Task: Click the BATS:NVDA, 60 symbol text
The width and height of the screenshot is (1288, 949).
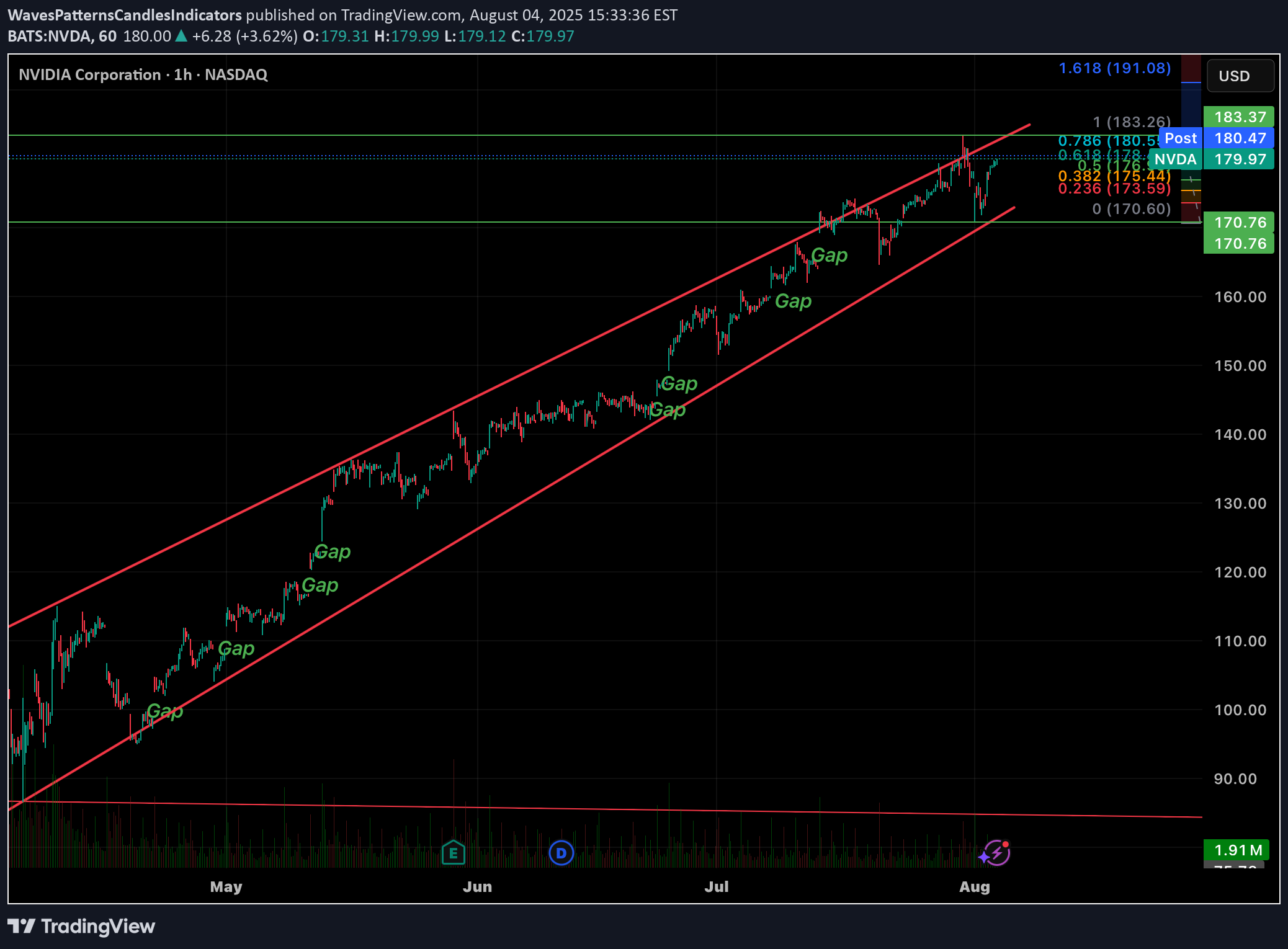Action: 62,36
